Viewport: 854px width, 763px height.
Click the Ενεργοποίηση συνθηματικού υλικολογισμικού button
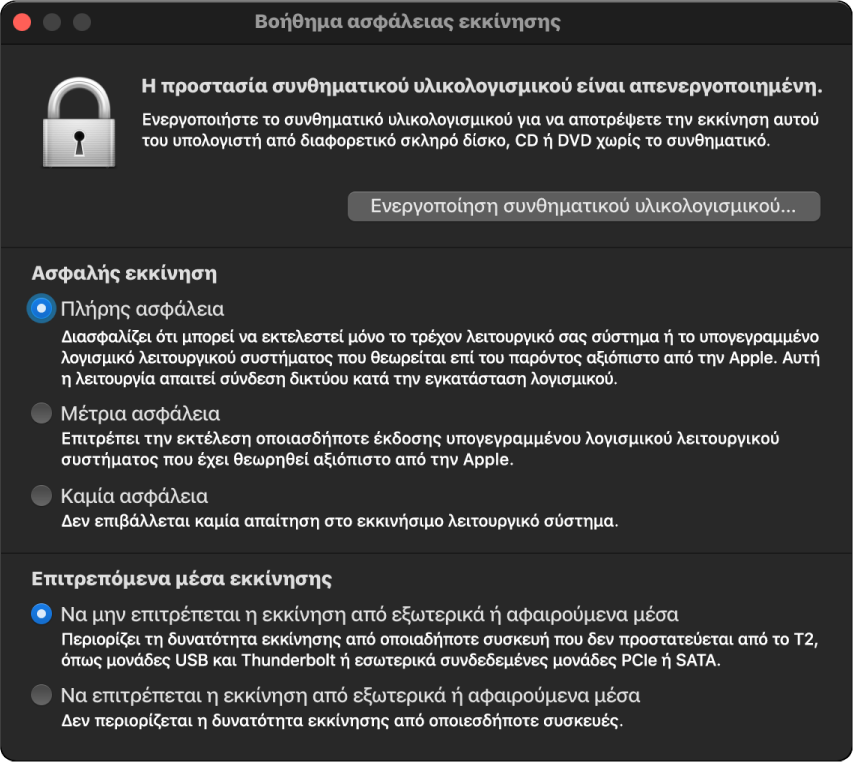tap(583, 207)
